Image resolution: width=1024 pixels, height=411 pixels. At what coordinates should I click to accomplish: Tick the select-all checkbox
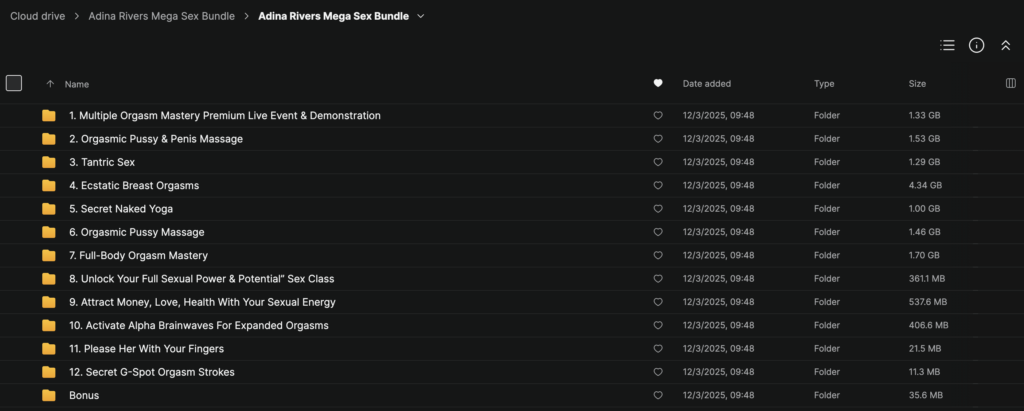(x=14, y=84)
